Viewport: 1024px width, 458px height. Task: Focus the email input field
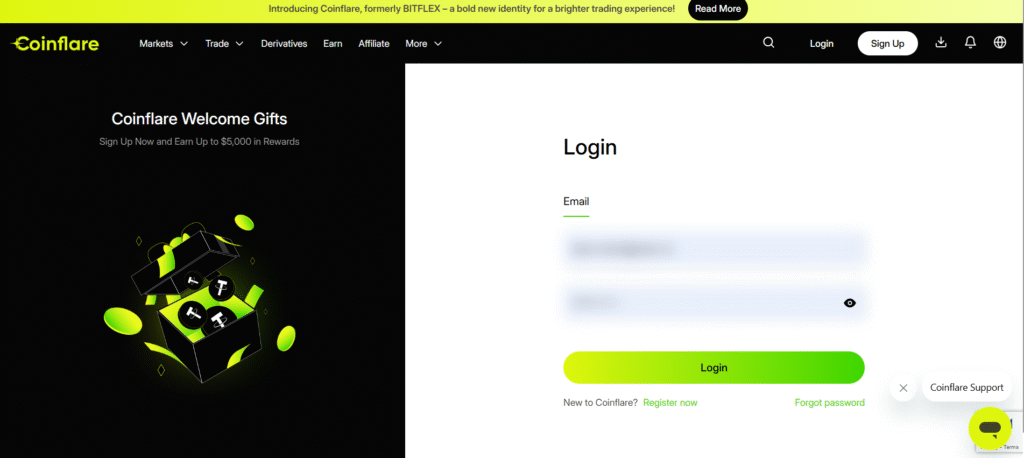click(713, 249)
